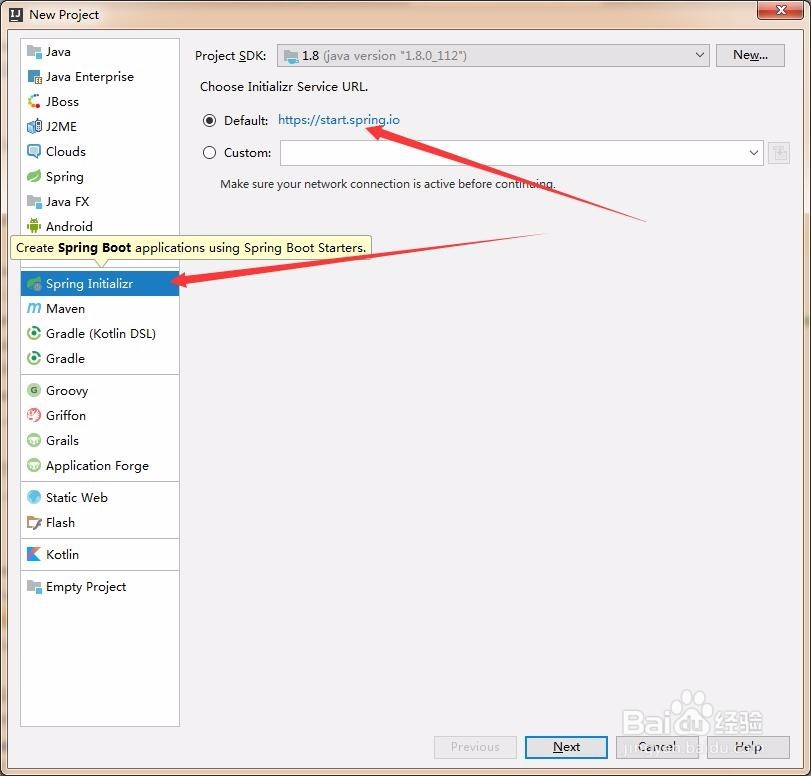Click the Android robot icon
This screenshot has width=811, height=776.
click(x=34, y=226)
